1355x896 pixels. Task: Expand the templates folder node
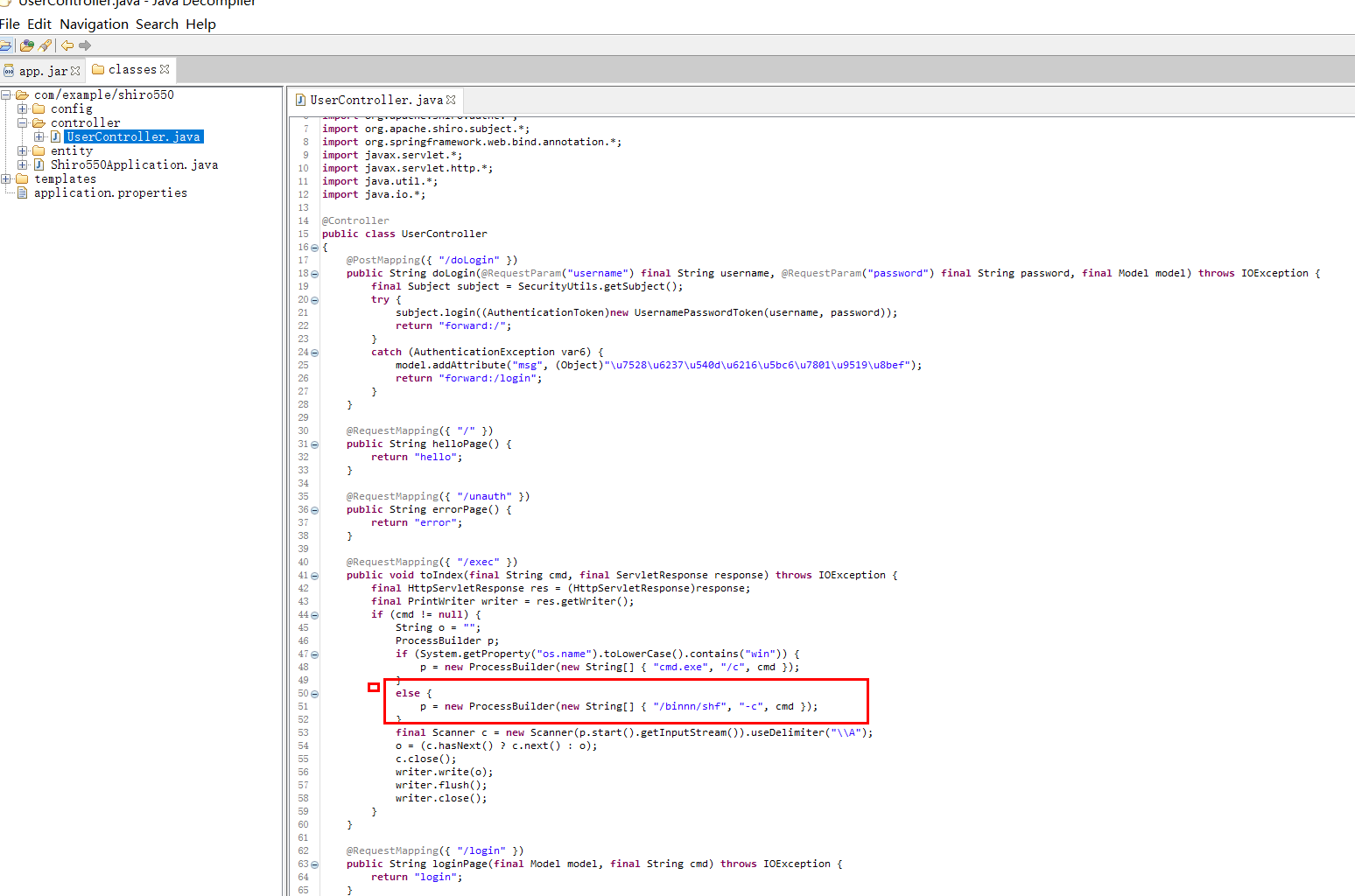6,178
